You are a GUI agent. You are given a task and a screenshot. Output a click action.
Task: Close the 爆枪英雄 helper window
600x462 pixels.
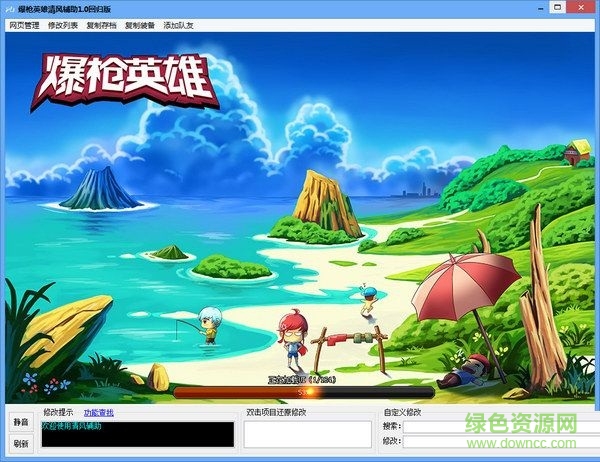[586, 8]
